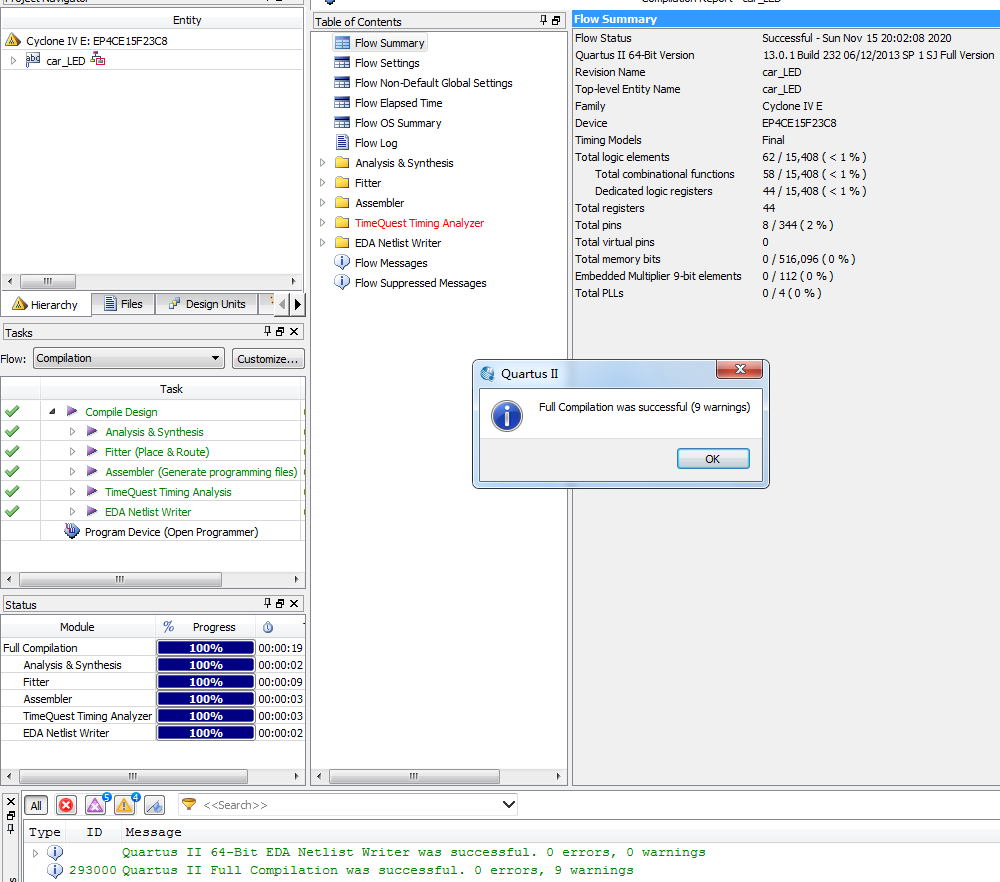1000x882 pixels.
Task: Open the Flow Compilation dropdown
Action: pyautogui.click(x=129, y=358)
